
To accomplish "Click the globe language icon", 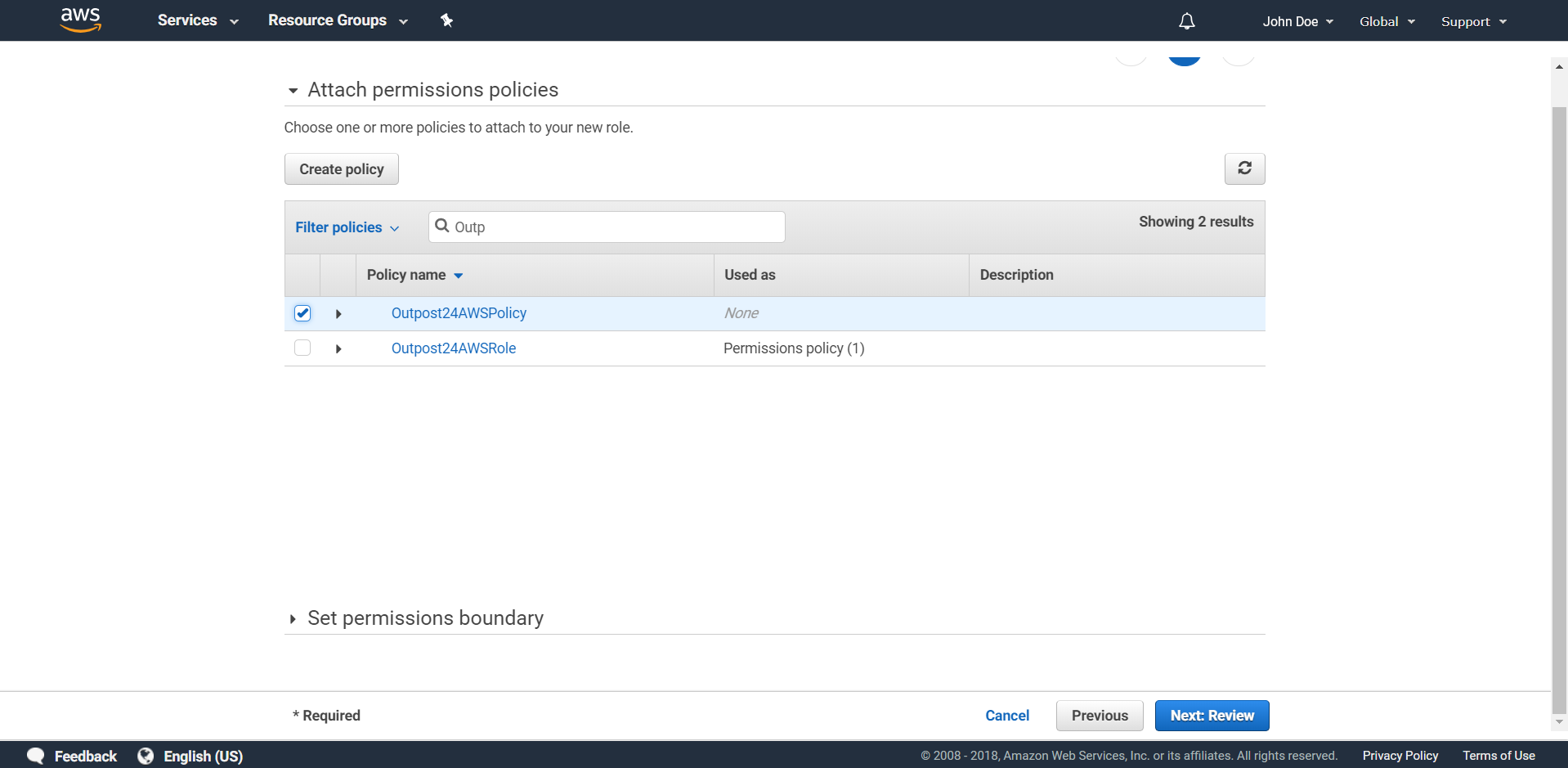I will click(x=146, y=756).
